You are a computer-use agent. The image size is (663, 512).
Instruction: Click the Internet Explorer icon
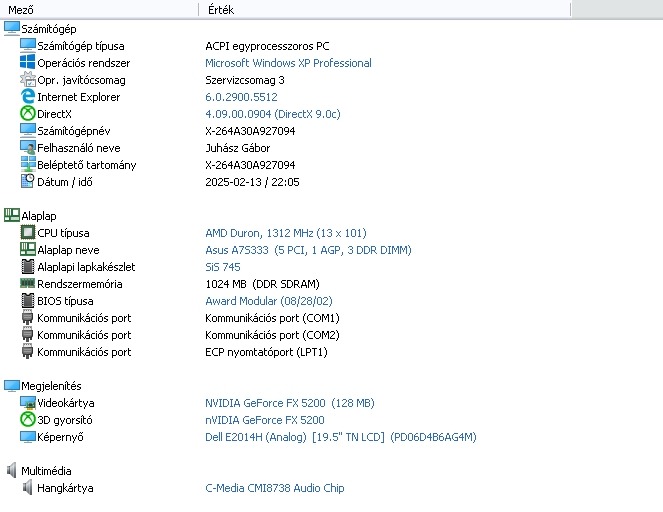(x=28, y=97)
